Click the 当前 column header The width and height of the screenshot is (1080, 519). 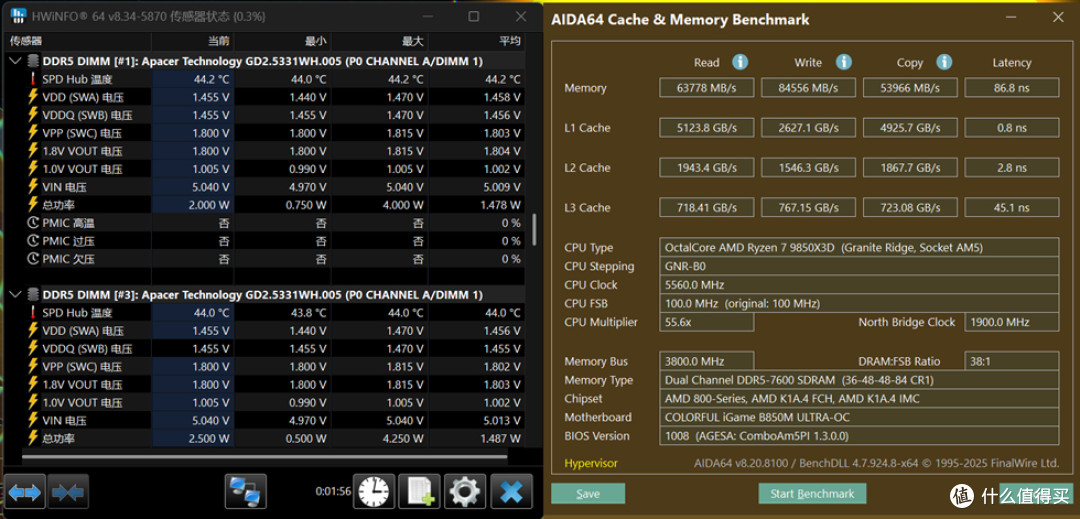point(218,41)
